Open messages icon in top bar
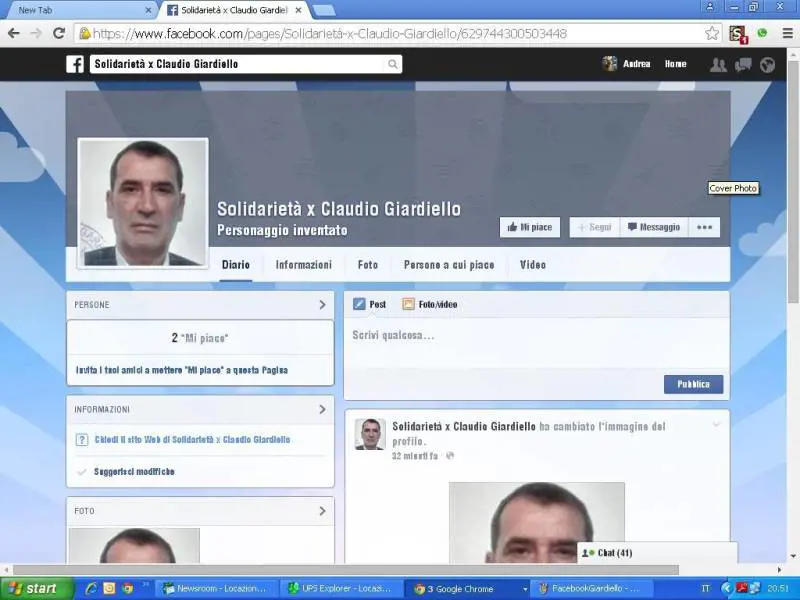 [x=743, y=64]
